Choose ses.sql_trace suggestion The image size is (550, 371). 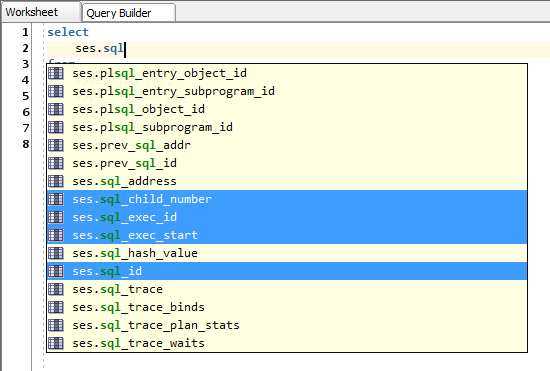point(287,289)
